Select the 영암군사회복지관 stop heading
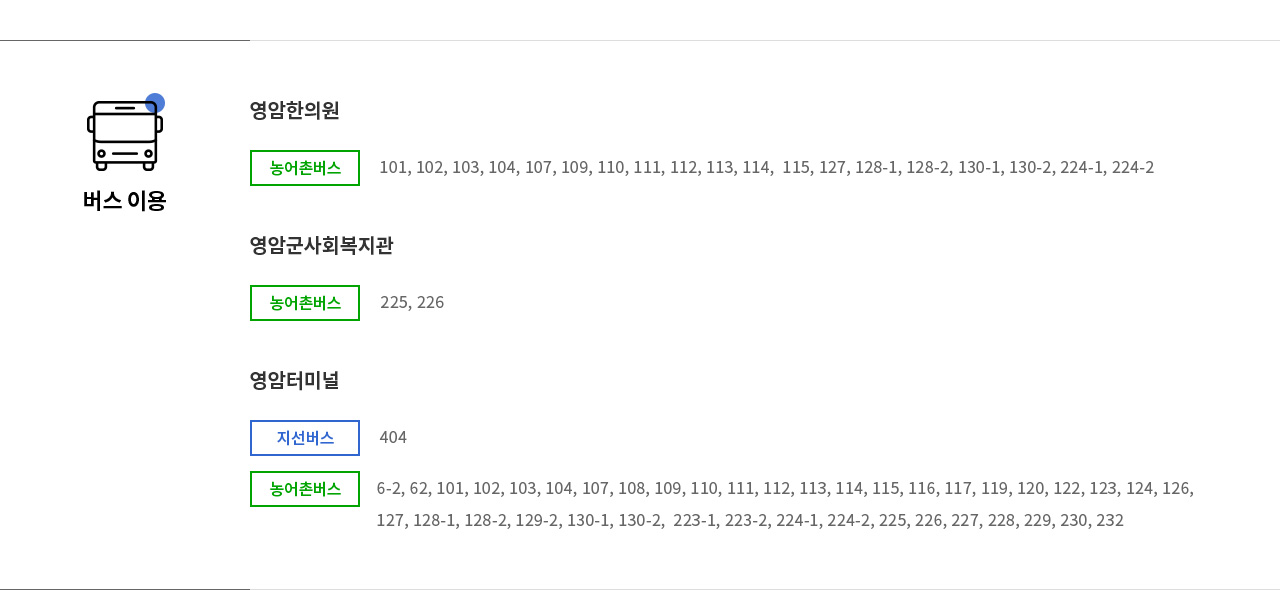 coord(321,245)
